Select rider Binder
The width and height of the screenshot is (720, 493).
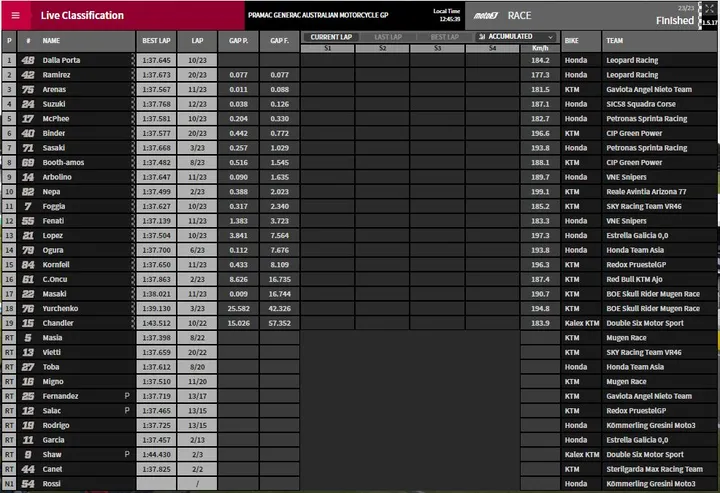(x=54, y=134)
